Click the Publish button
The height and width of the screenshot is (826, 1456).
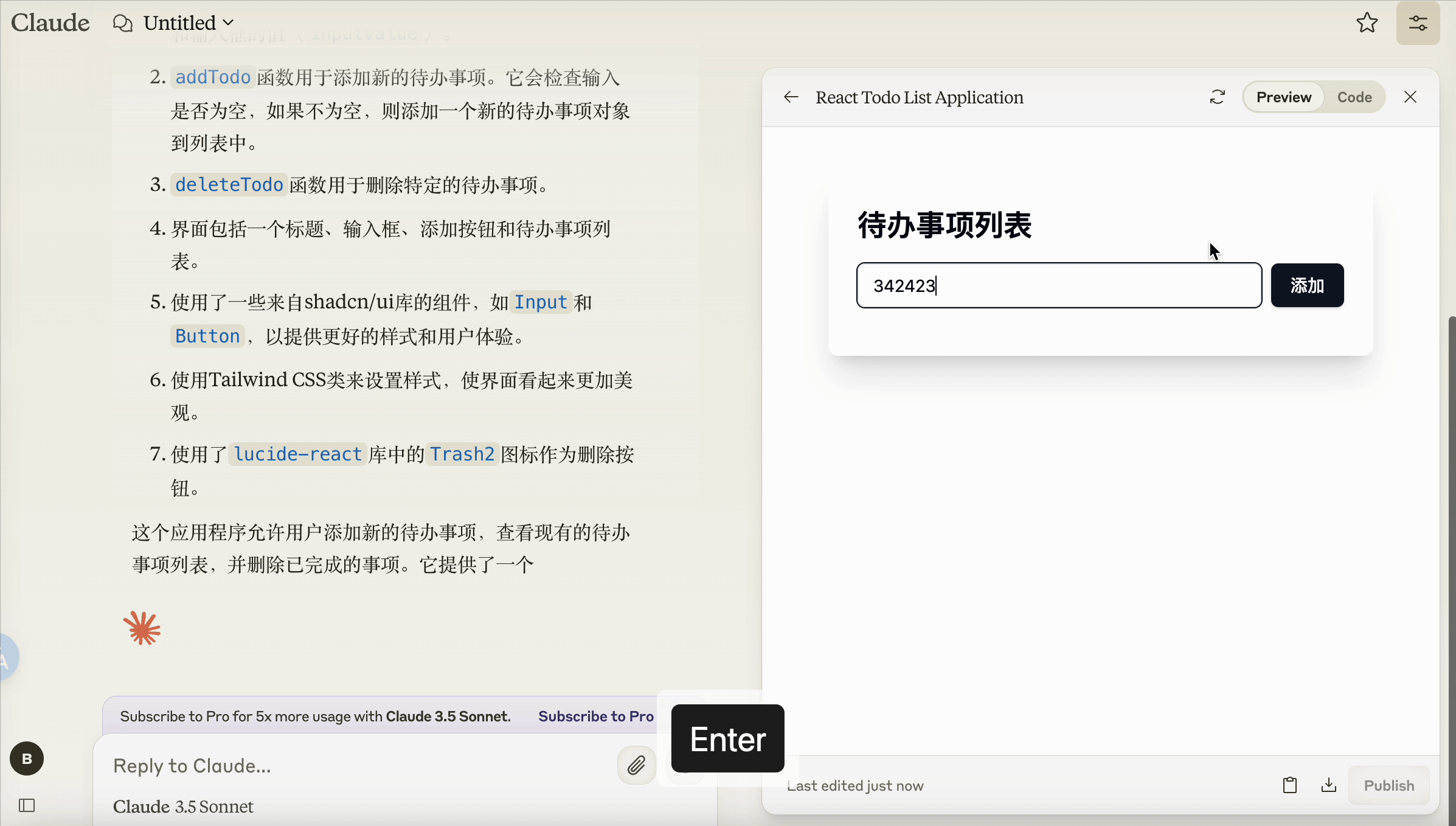click(x=1388, y=785)
